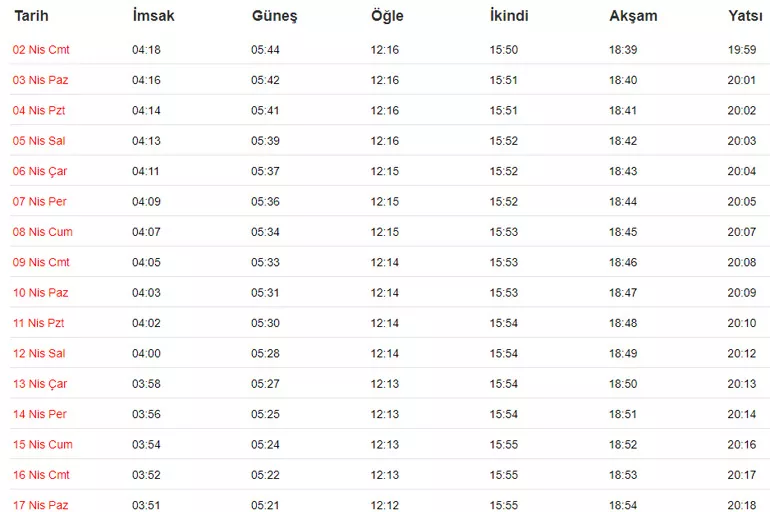This screenshot has width=770, height=512.
Task: Click the Yatsı column header
Action: click(x=747, y=16)
